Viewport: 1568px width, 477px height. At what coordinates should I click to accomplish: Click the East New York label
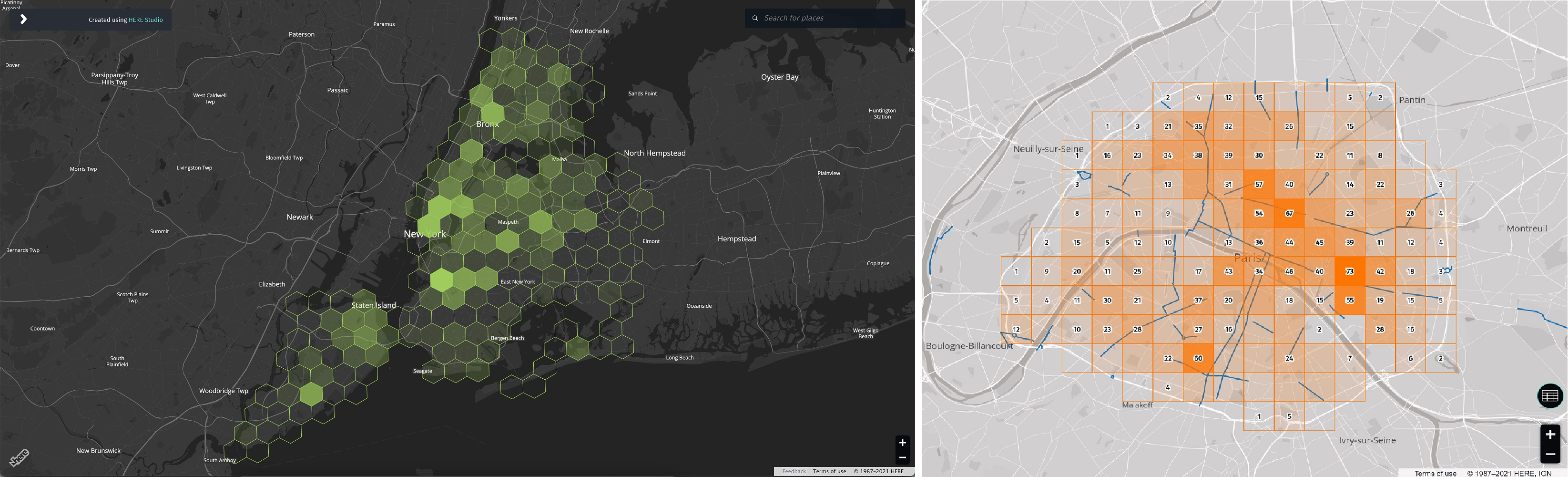pos(518,282)
